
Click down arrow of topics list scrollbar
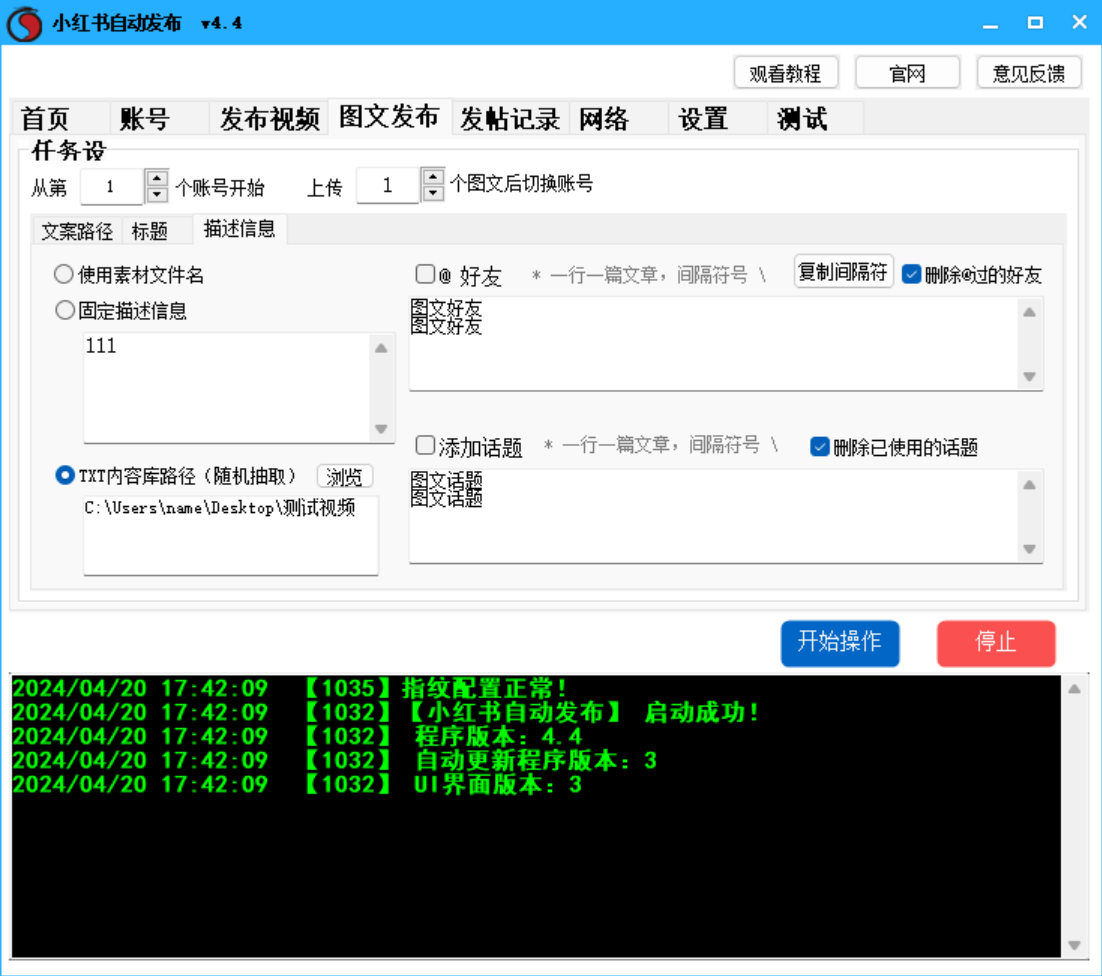[1030, 549]
